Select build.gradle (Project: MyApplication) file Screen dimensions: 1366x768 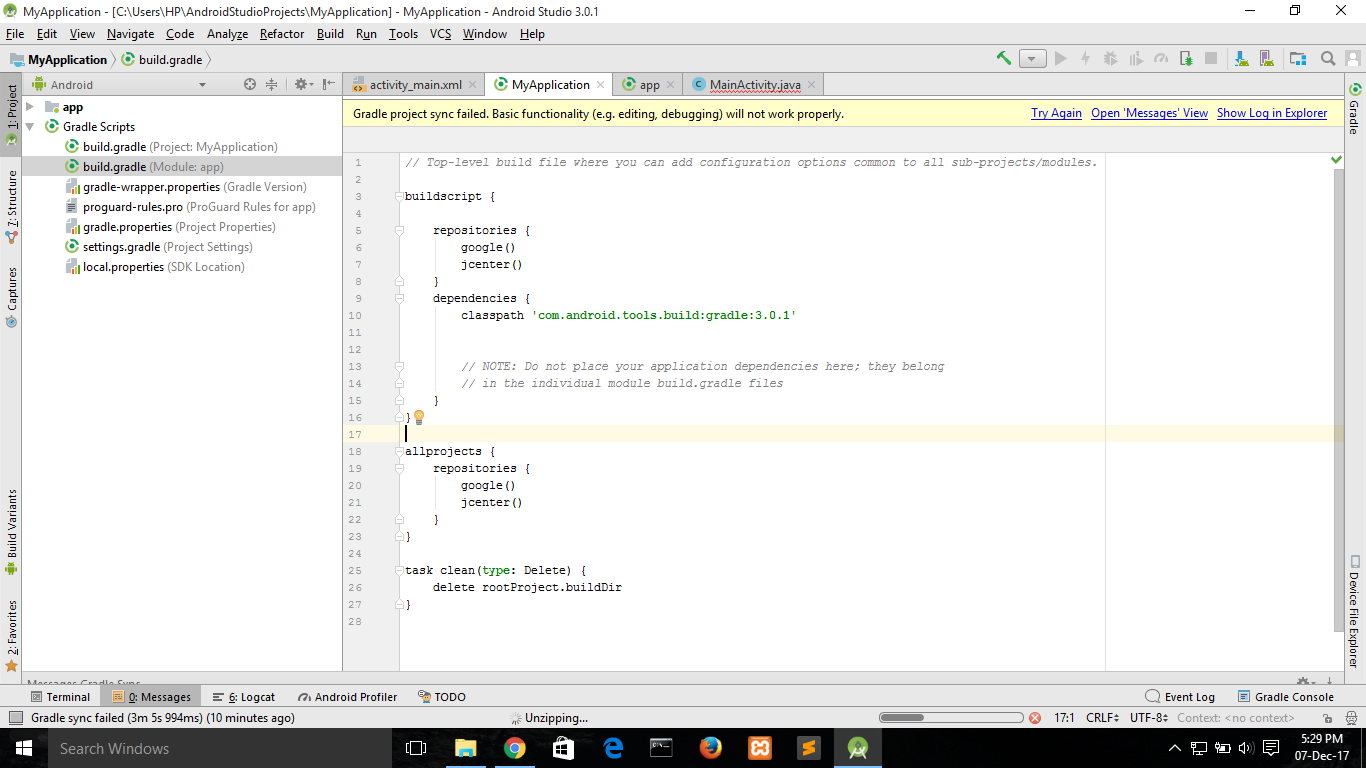171,147
